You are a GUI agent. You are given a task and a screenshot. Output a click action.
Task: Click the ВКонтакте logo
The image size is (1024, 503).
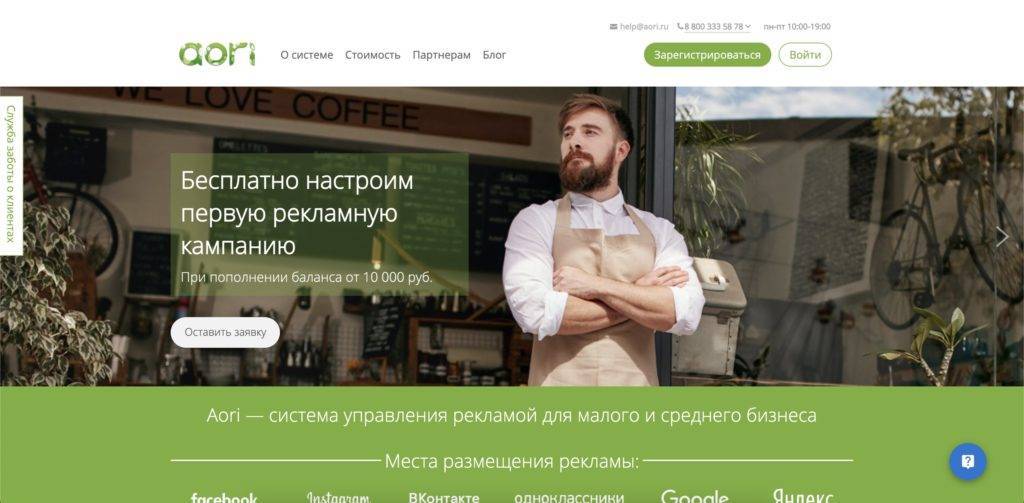(x=444, y=498)
